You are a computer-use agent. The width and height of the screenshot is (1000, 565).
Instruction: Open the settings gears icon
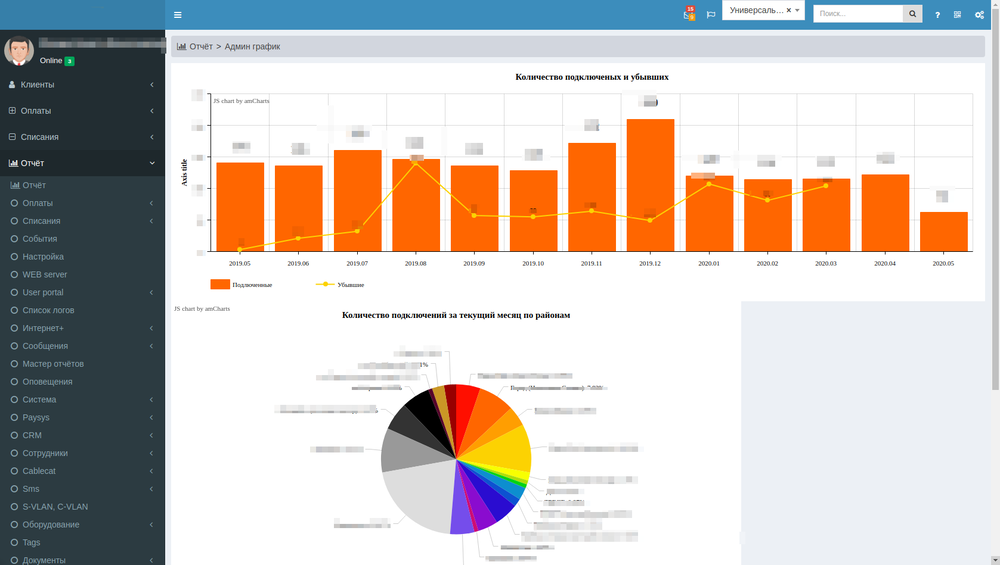[x=979, y=15]
